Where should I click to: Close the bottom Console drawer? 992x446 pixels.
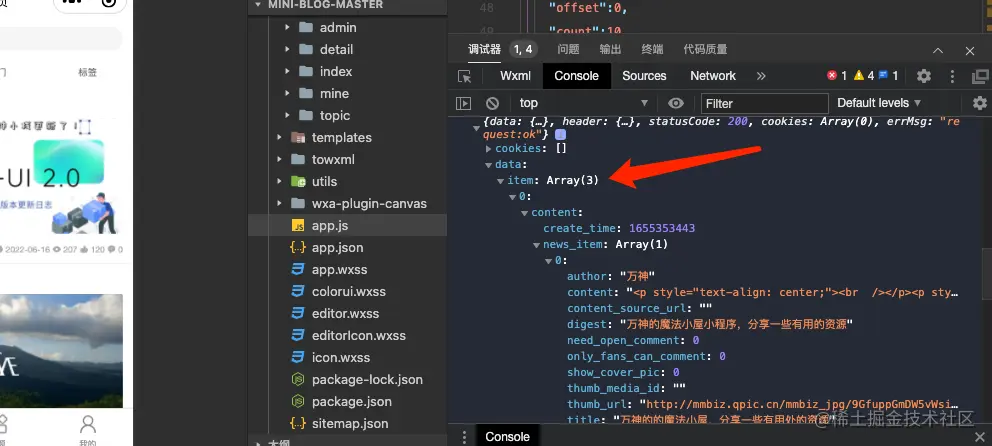pos(979,437)
